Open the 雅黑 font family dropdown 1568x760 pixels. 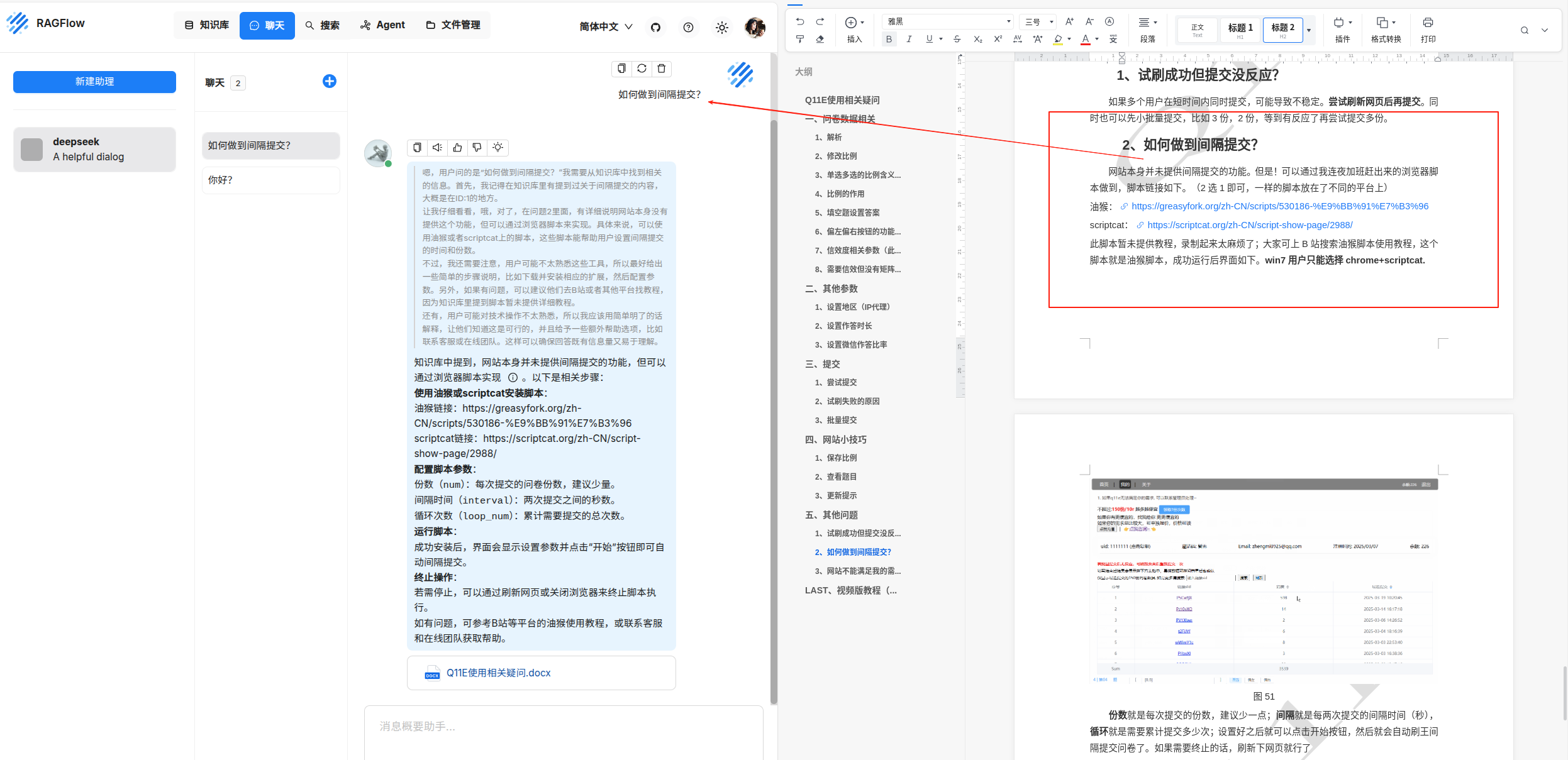tap(947, 21)
